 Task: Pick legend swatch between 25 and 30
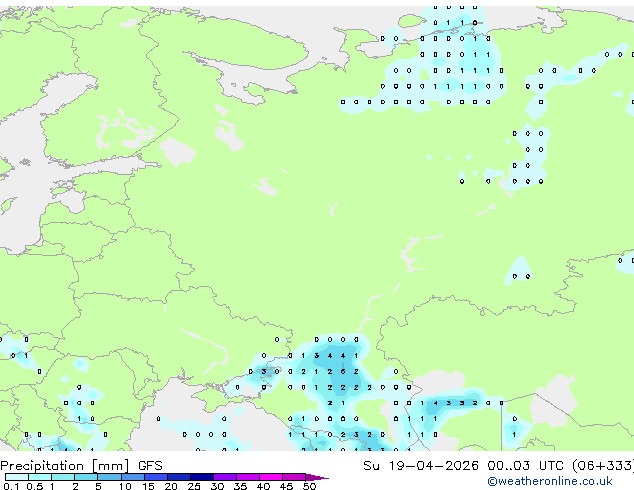click(201, 477)
